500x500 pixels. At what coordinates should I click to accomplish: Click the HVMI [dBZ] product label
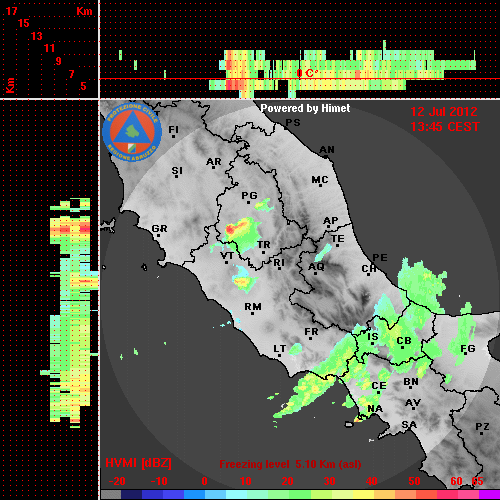coord(138,463)
